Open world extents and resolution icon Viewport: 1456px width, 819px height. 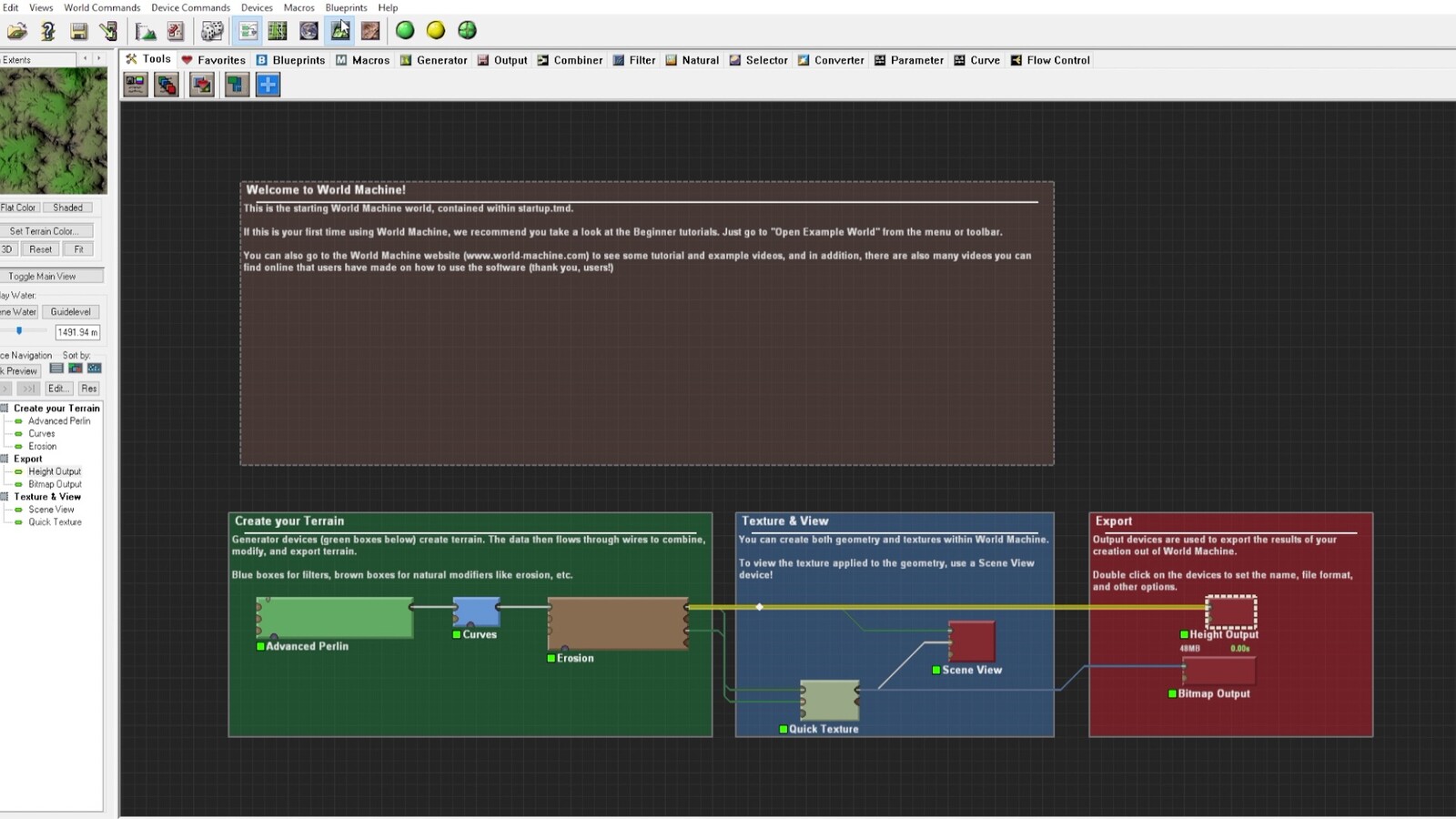146,31
